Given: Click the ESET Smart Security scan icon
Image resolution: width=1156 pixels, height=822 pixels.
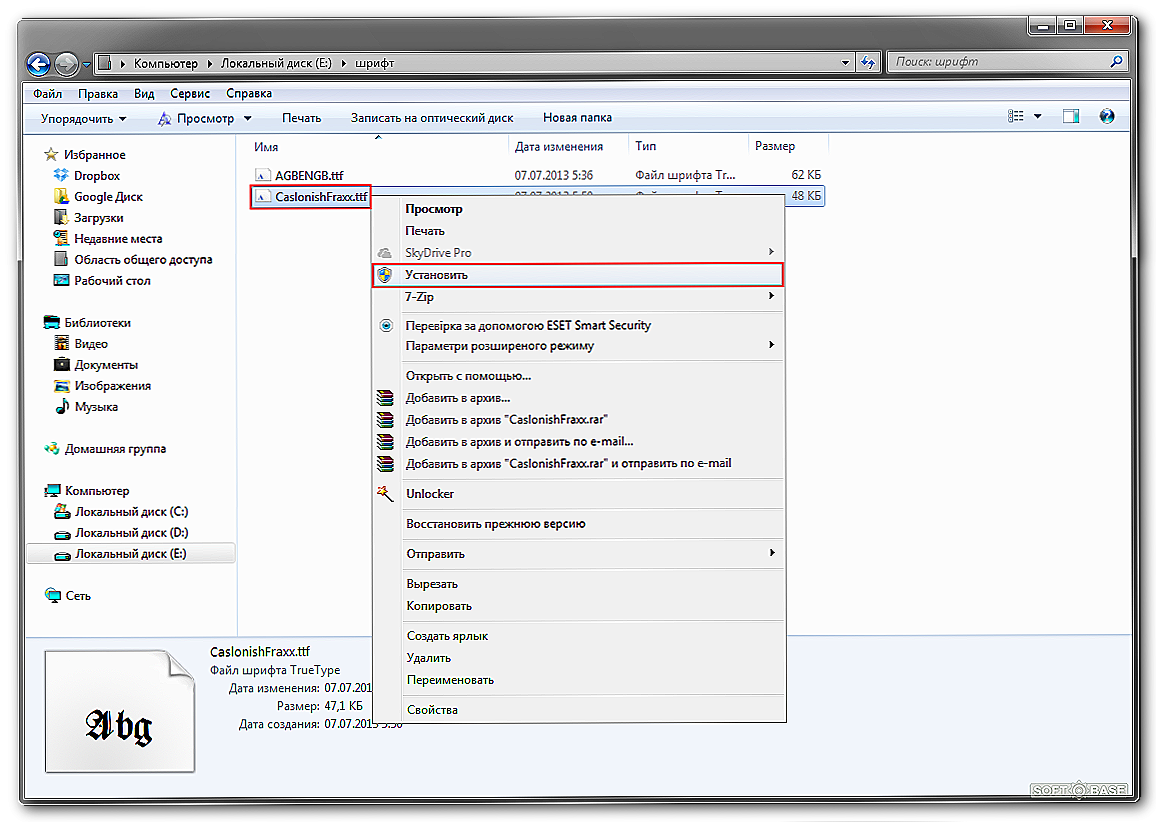Looking at the screenshot, I should [x=386, y=325].
